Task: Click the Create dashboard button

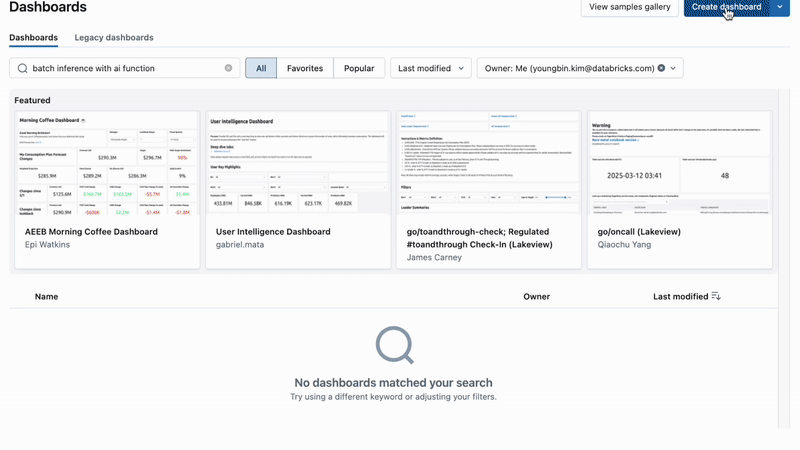Action: point(726,7)
